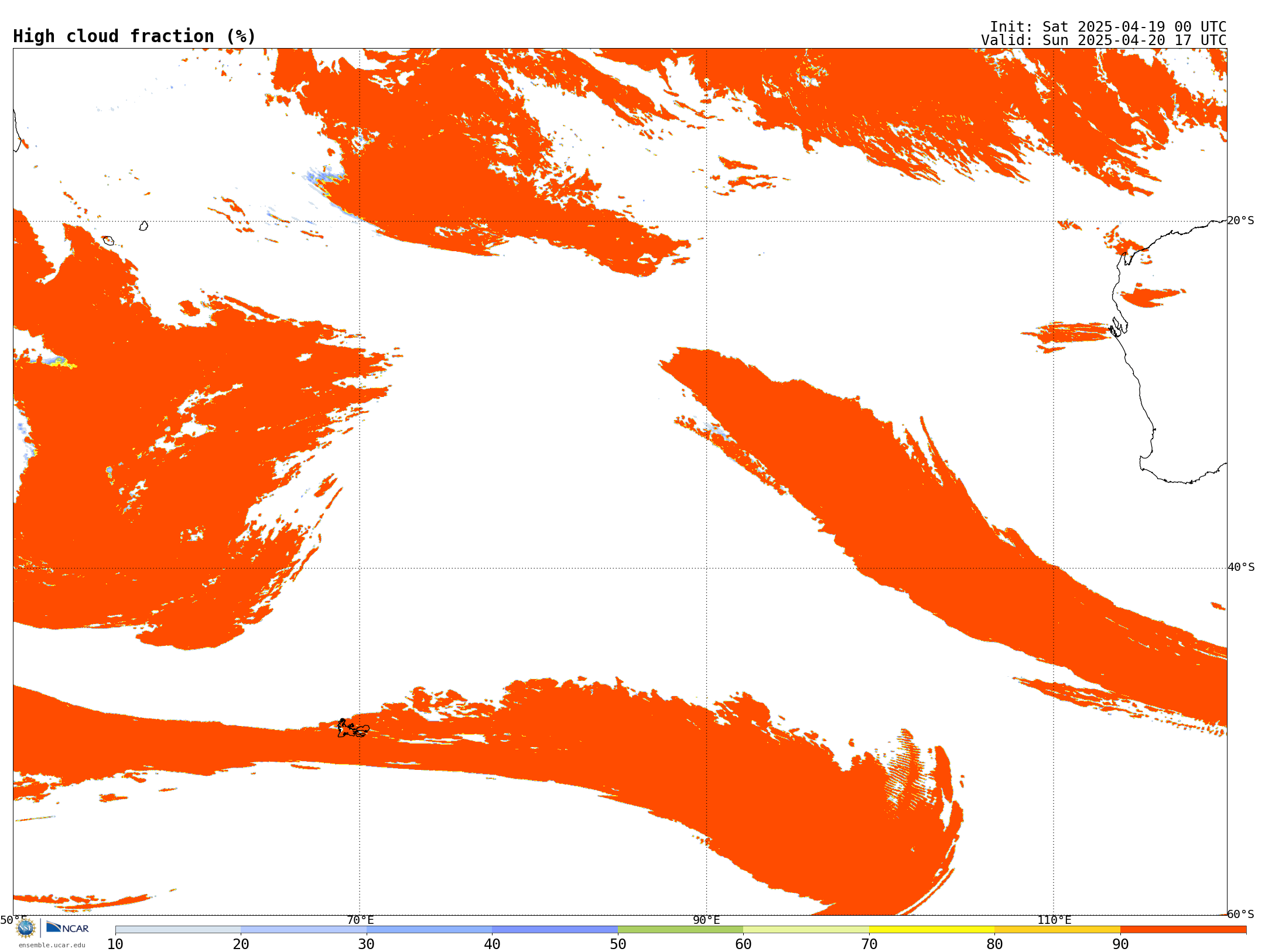Click the colorbar tick label 50
This screenshot has width=1265, height=952.
click(618, 944)
